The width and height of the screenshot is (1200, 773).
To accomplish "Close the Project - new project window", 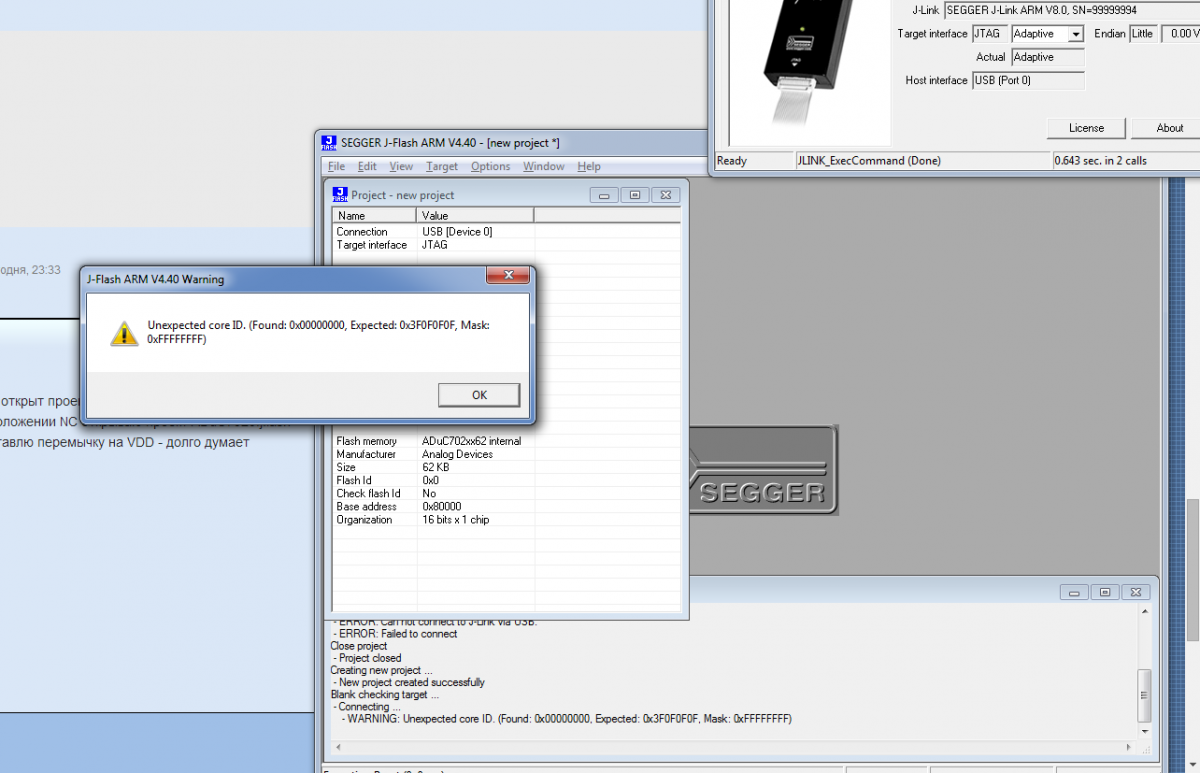I will 667,195.
